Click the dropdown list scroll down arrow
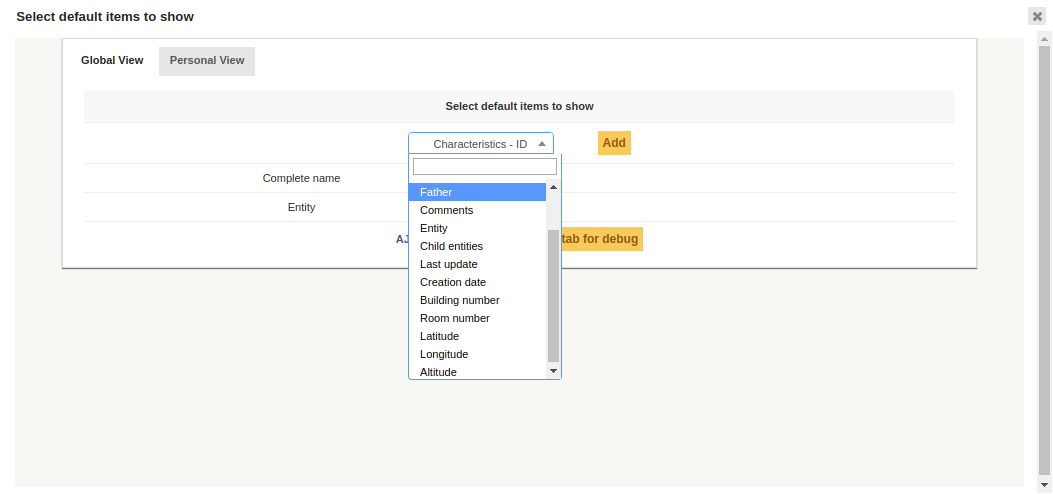Image resolution: width=1053 pixels, height=494 pixels. (553, 370)
